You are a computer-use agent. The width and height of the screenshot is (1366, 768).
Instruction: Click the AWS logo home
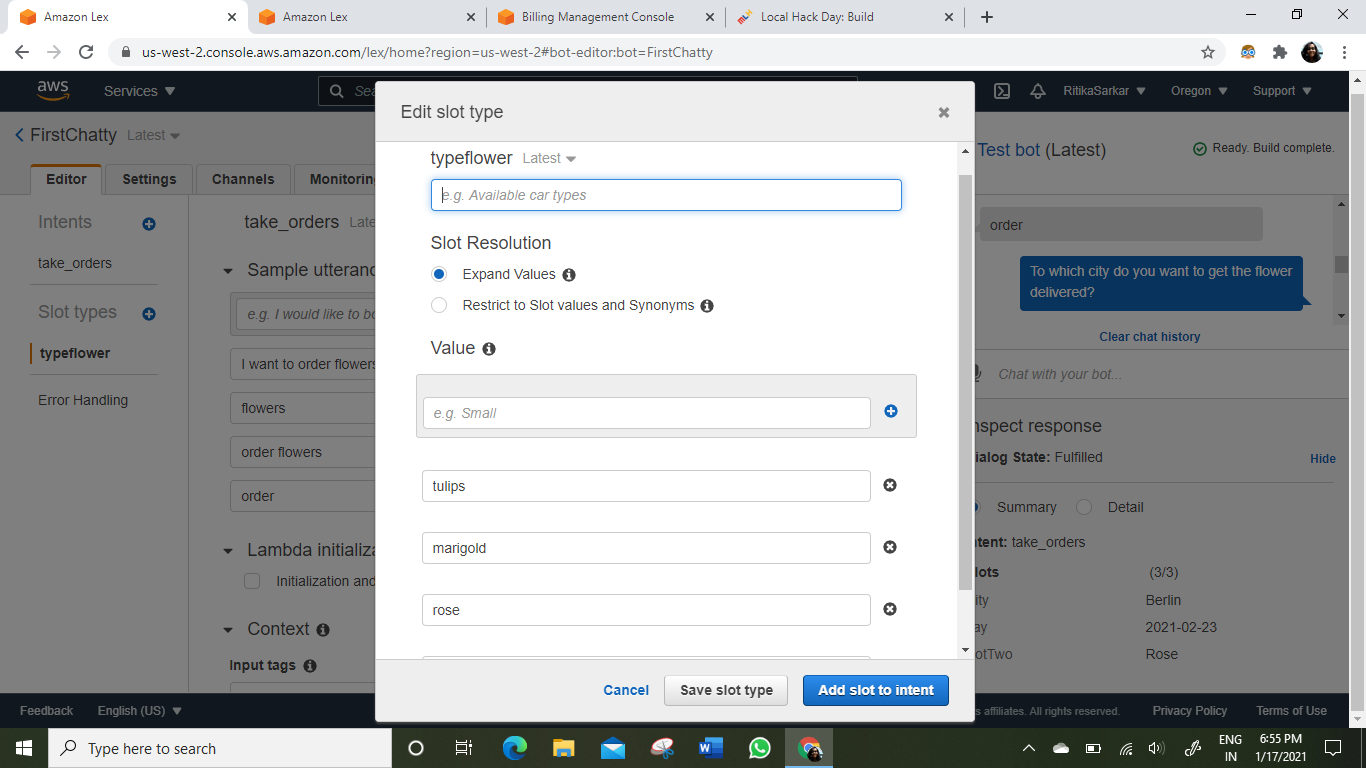coord(53,90)
